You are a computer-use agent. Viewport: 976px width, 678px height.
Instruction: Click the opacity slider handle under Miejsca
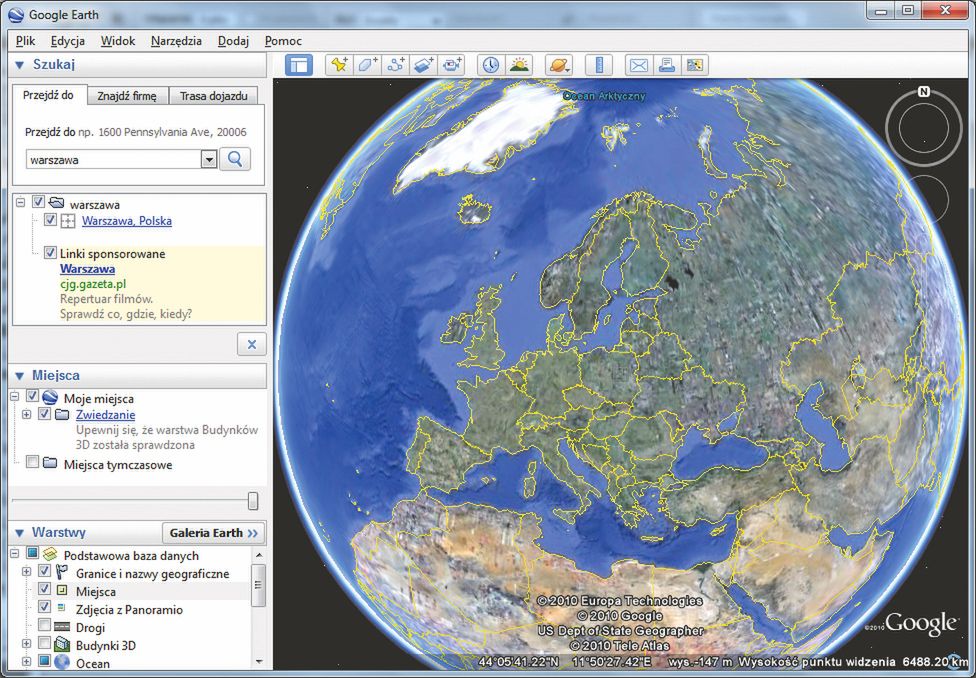point(253,501)
